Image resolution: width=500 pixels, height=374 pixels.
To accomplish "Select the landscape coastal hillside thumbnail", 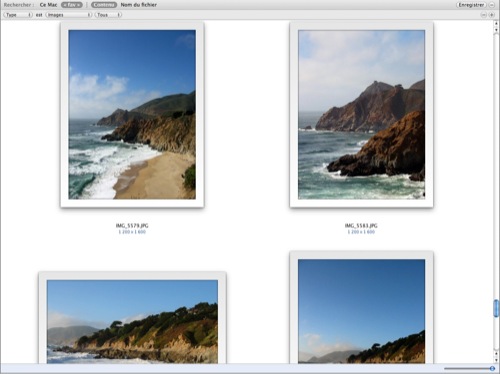I will 132,318.
